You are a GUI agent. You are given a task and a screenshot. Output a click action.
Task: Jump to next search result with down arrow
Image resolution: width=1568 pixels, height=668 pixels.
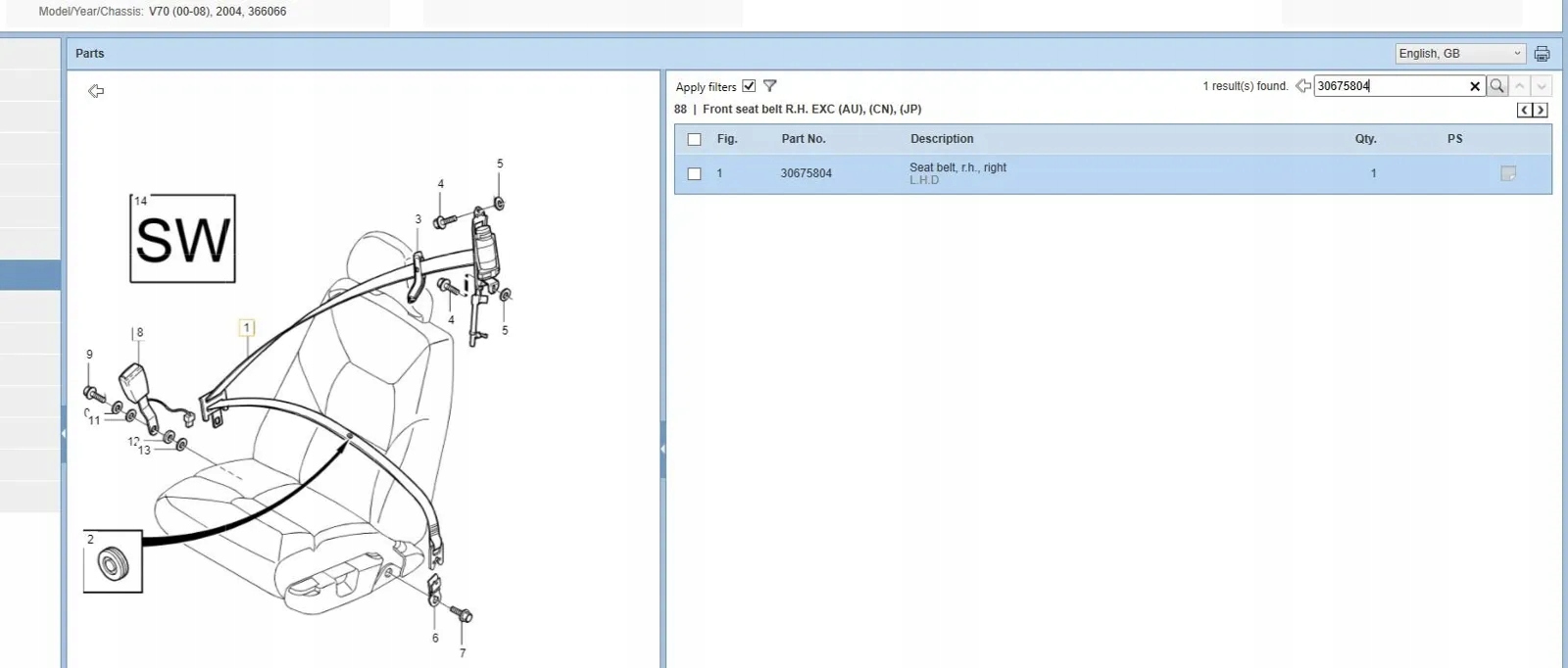1542,86
